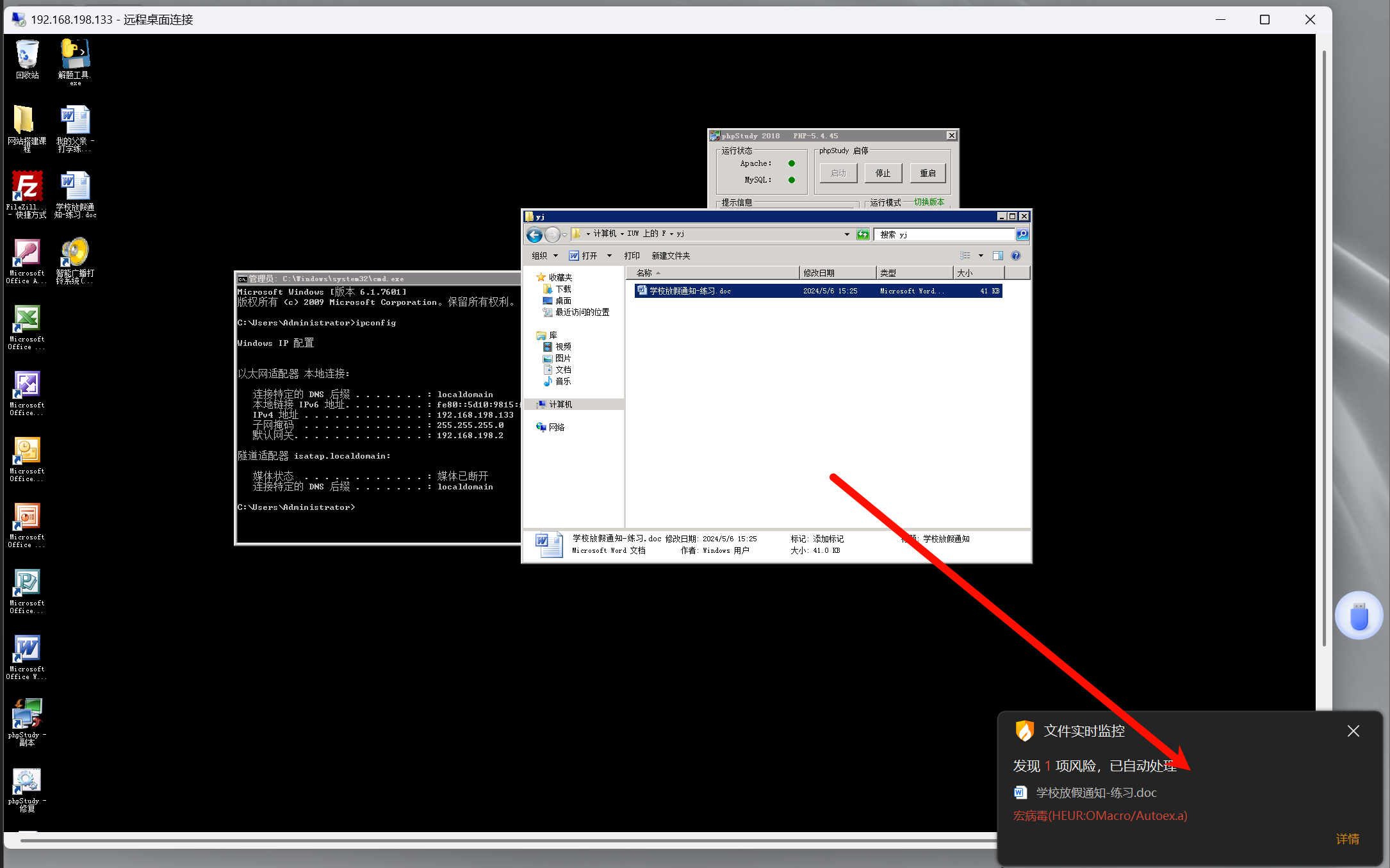The image size is (1390, 868).
Task: Select the Microsoft Office Access shortcut icon
Action: pos(26,261)
